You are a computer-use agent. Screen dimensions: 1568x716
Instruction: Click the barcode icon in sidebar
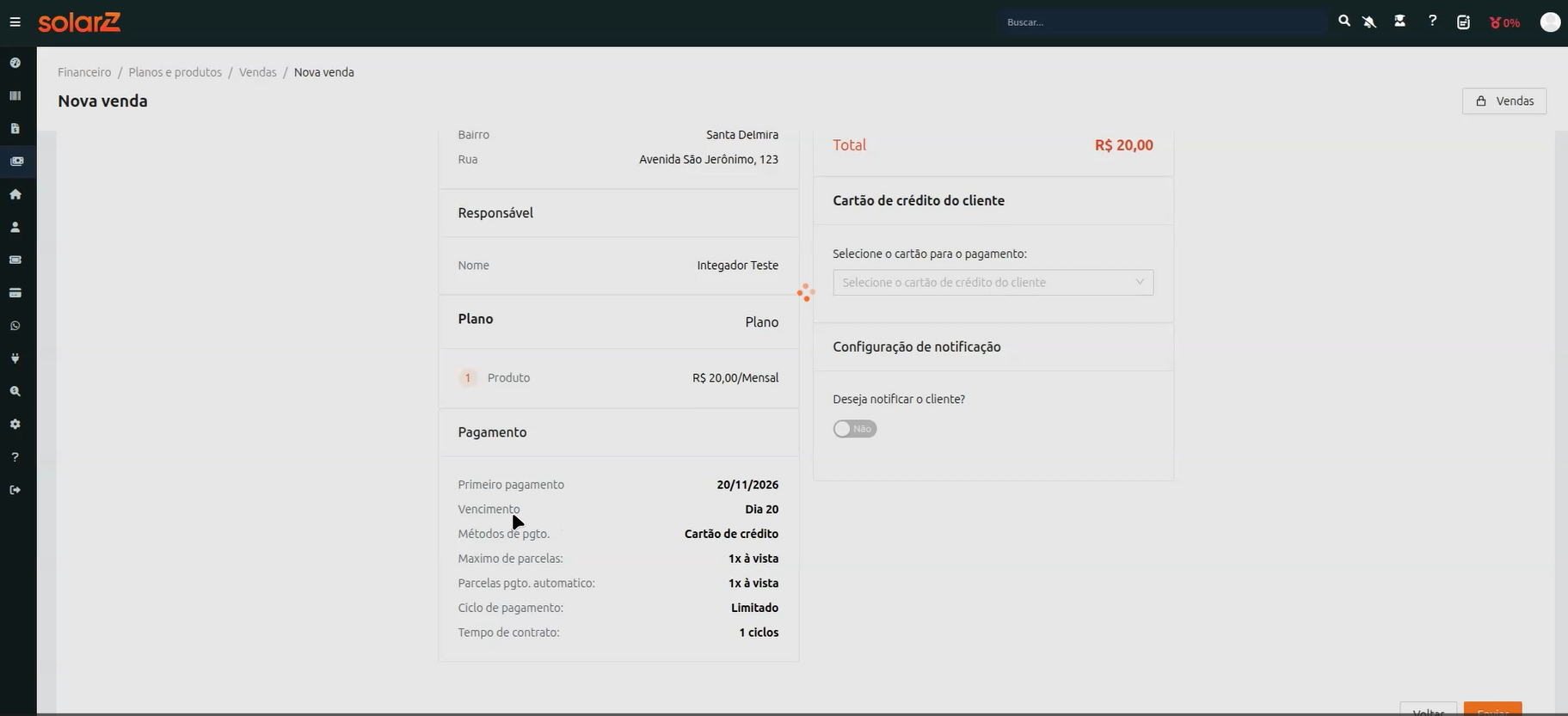[x=15, y=95]
